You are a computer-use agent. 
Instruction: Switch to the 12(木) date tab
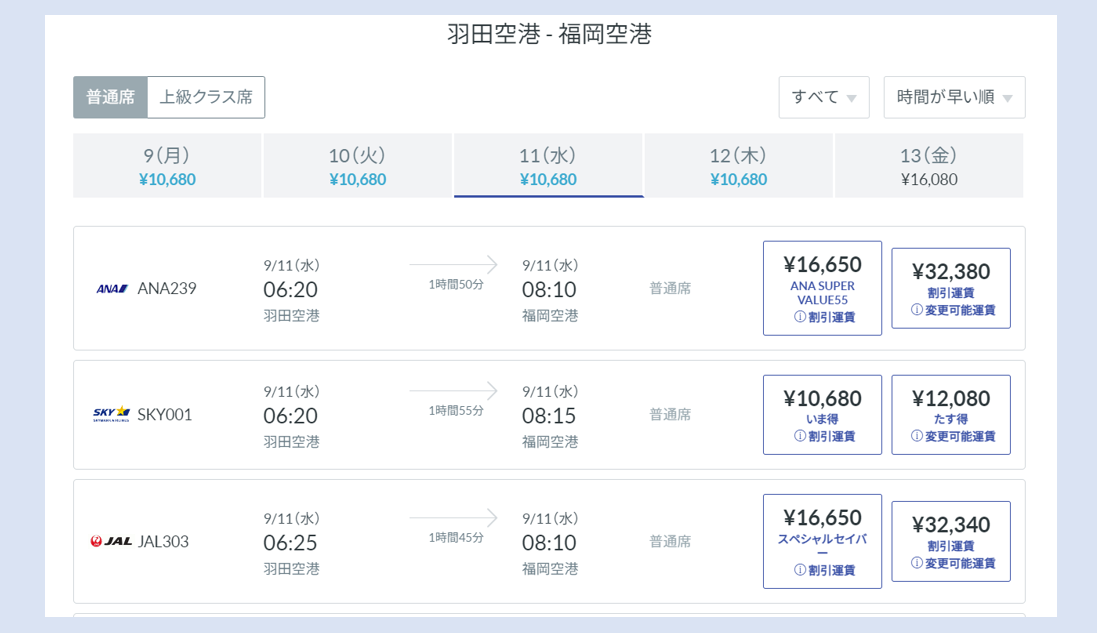[x=738, y=166]
